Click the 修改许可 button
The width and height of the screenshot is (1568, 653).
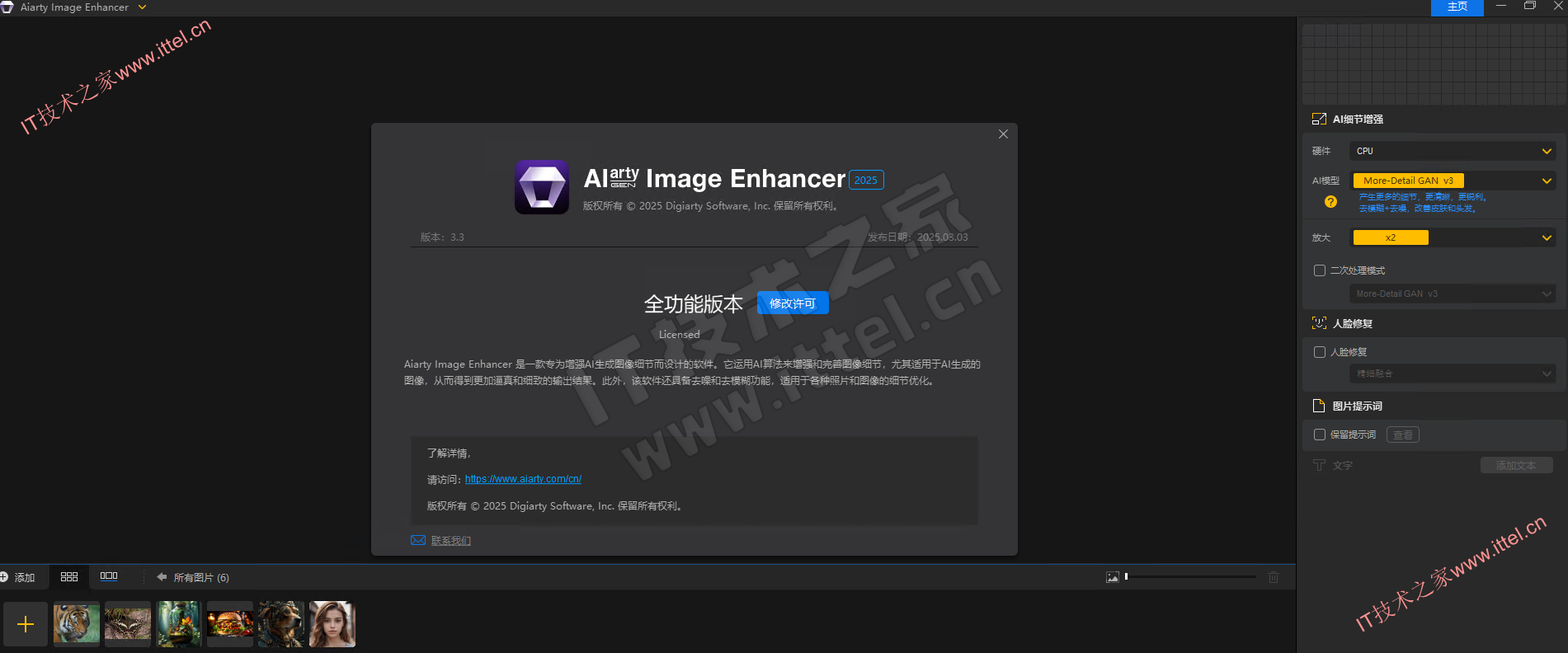point(793,303)
